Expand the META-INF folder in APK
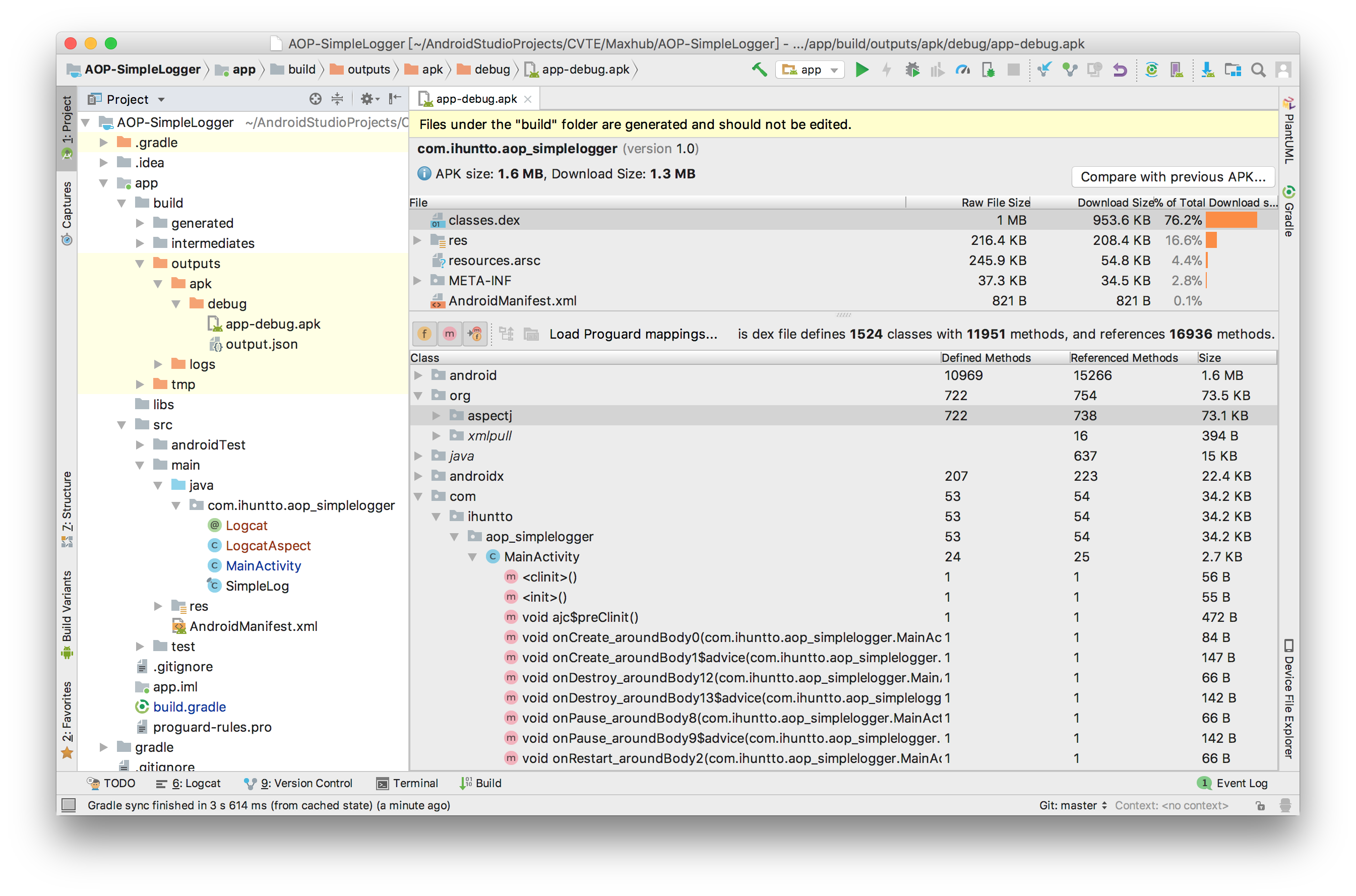 (x=417, y=280)
